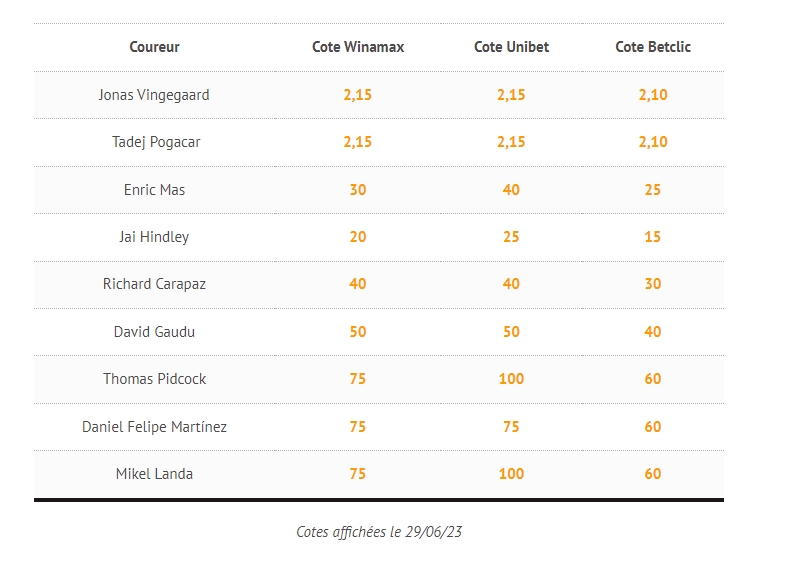The image size is (789, 565).
Task: Click Jai Hindley's Betclic odds of 15
Action: click(653, 237)
